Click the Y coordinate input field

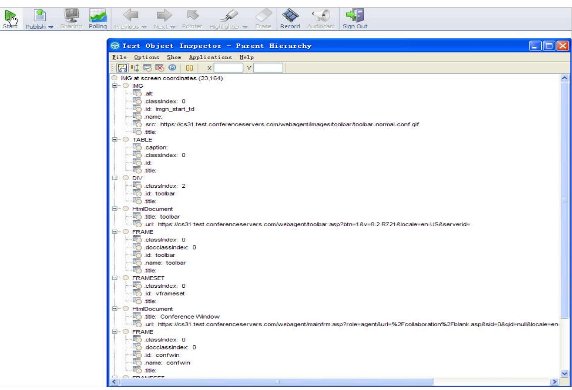click(x=268, y=68)
